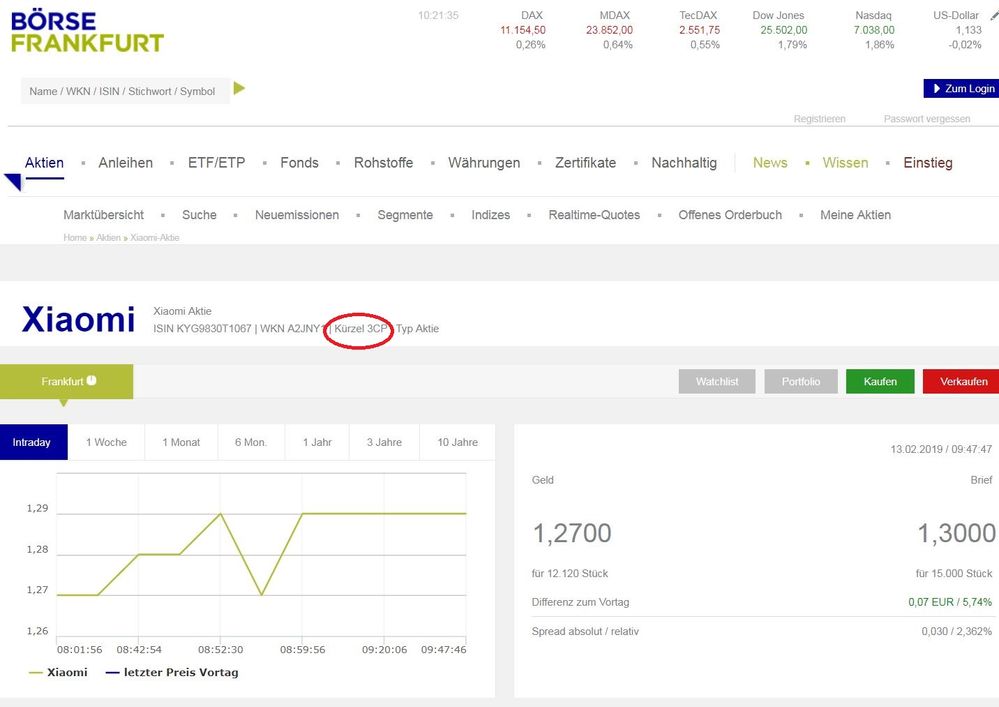
Task: Go to the ETF/ETP section
Action: 216,163
